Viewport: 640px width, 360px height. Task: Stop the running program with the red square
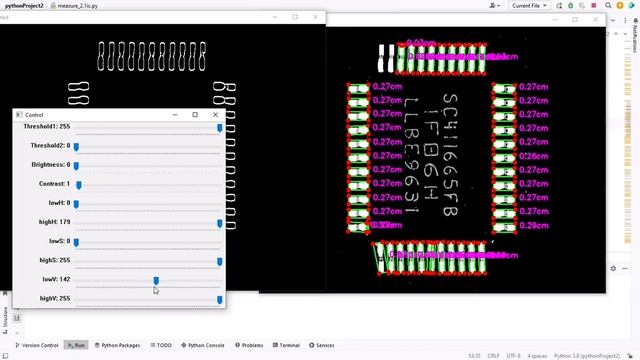tap(594, 6)
